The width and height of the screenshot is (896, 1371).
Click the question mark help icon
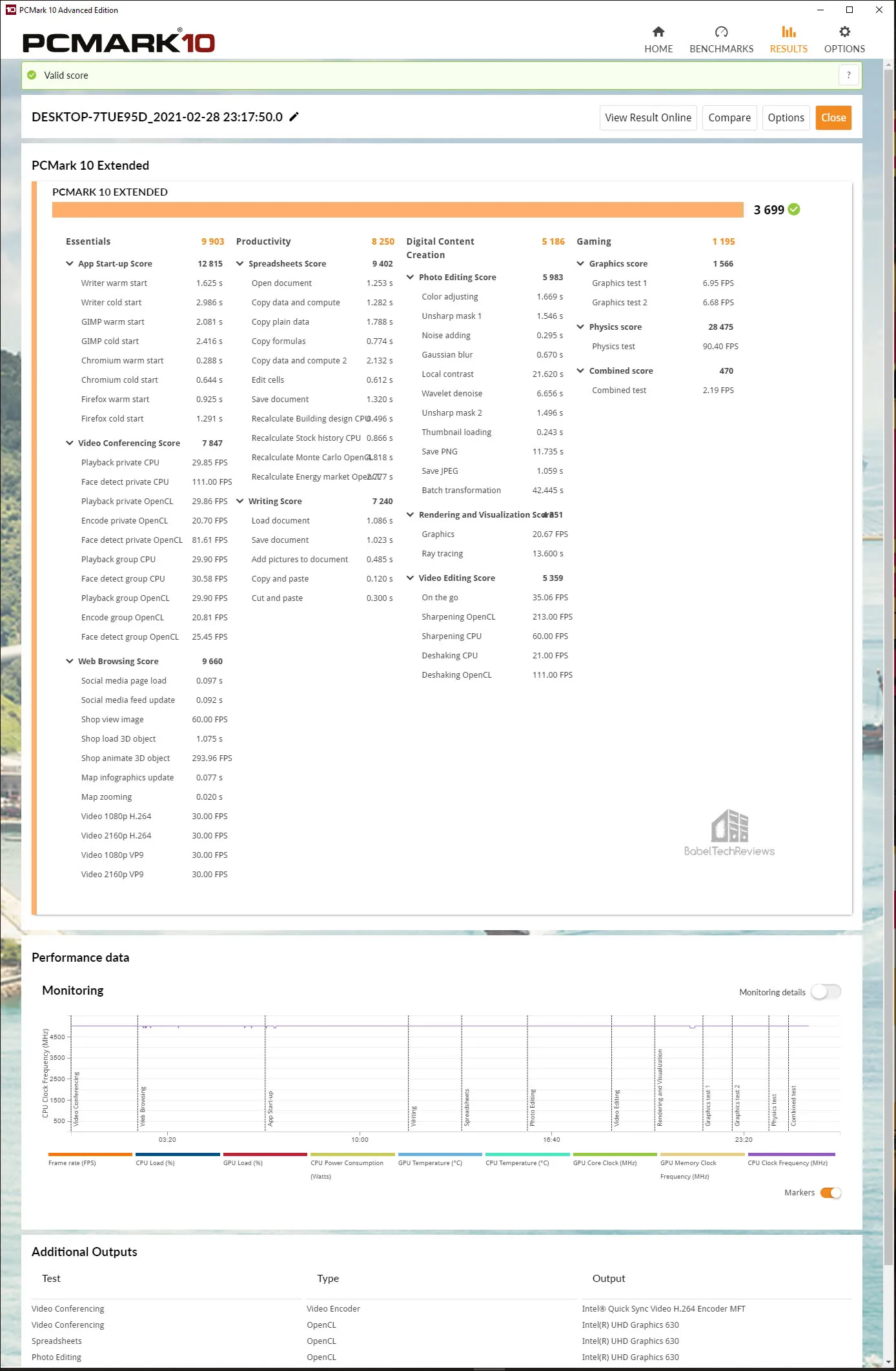[848, 75]
